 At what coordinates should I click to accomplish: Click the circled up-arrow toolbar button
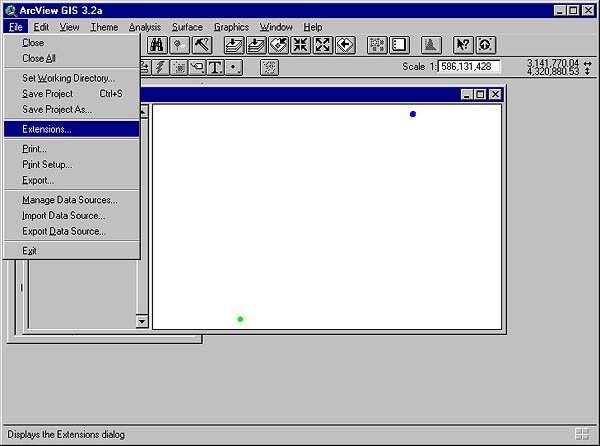486,45
